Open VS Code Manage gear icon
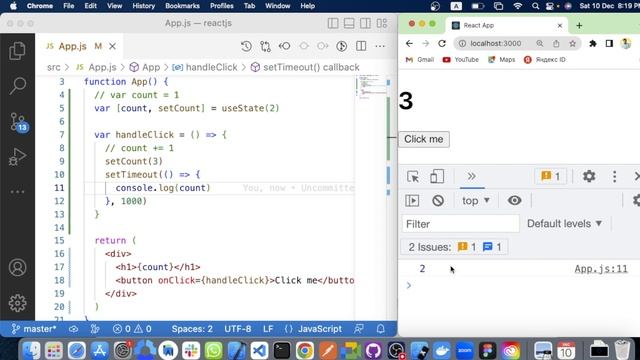Screen dimensions: 640x360 (17, 303)
